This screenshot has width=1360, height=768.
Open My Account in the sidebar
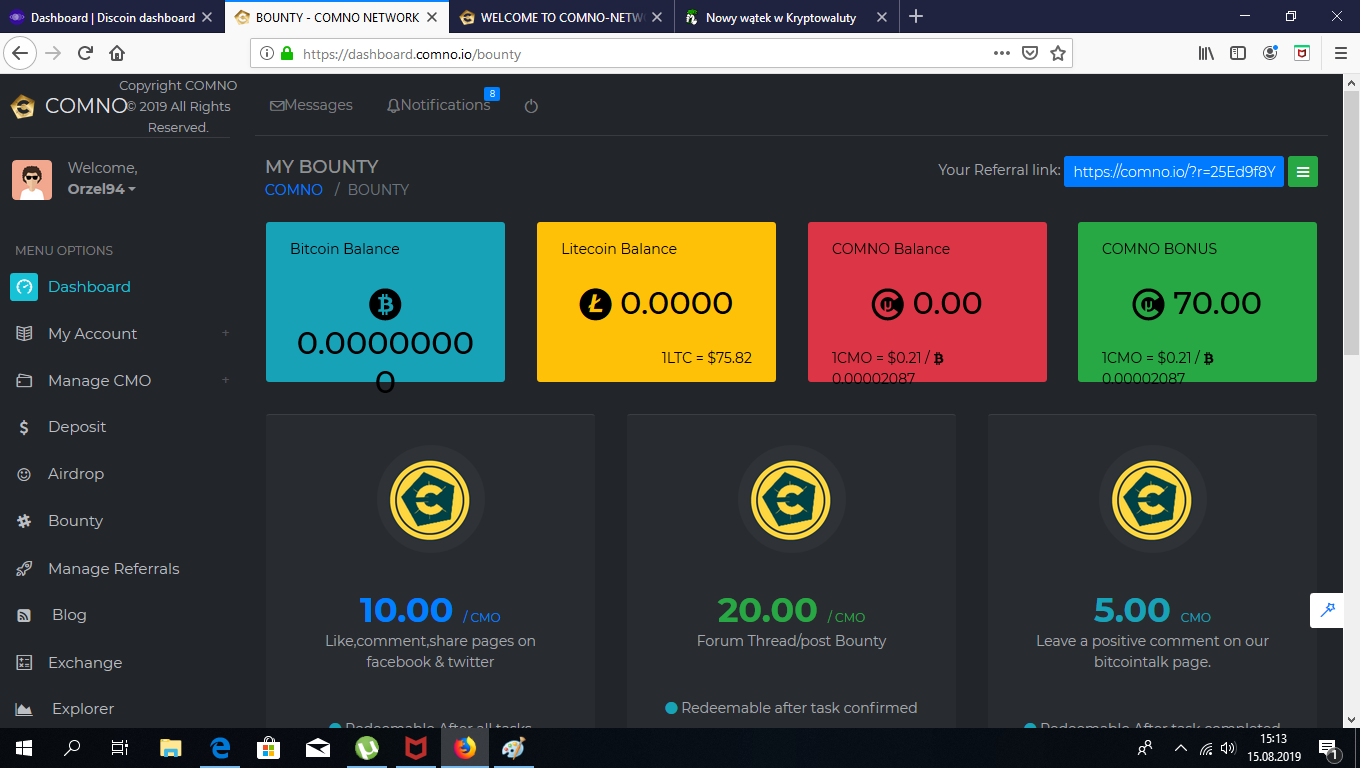click(x=92, y=334)
